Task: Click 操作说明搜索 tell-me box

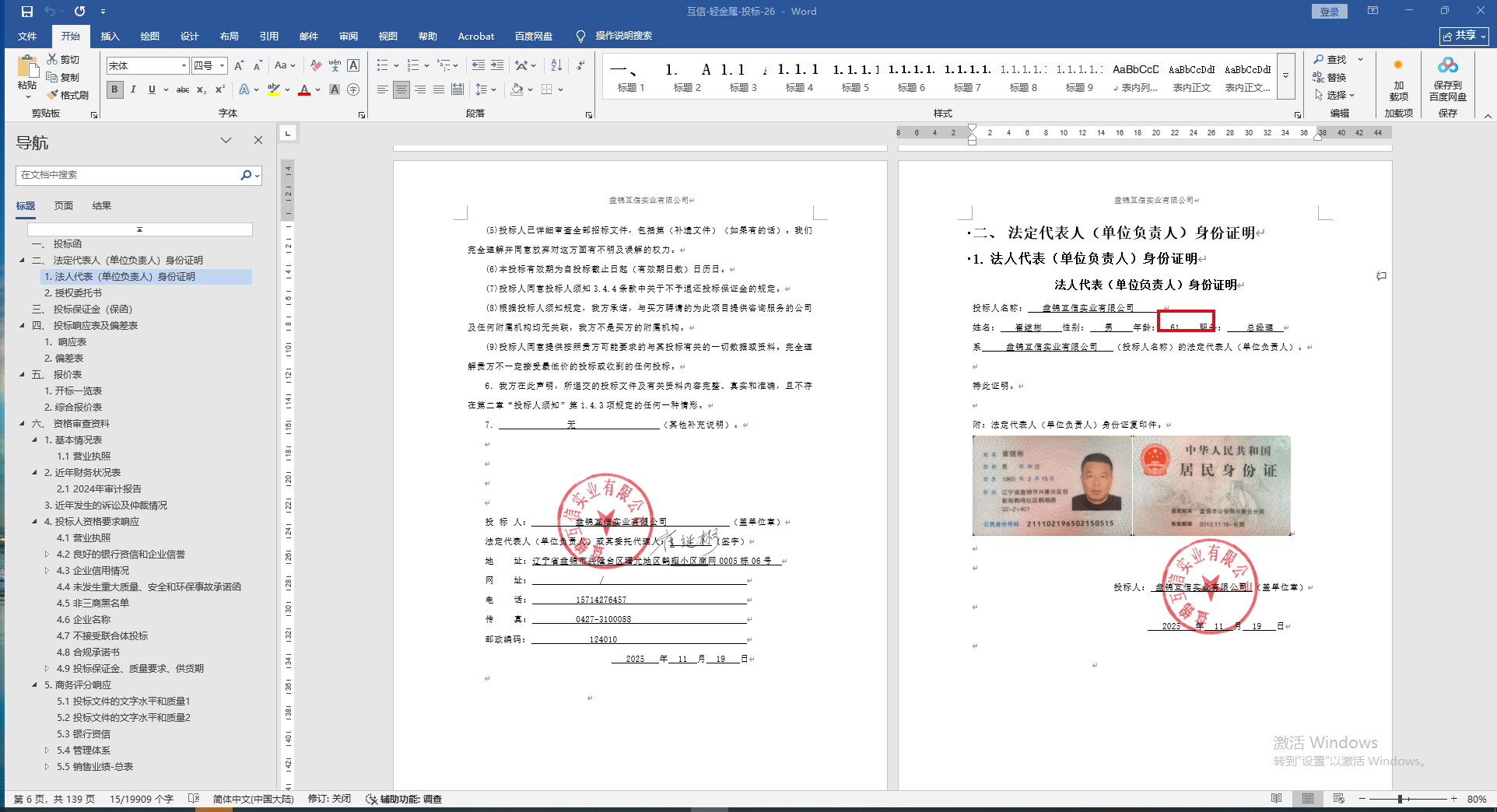Action: 624,37
